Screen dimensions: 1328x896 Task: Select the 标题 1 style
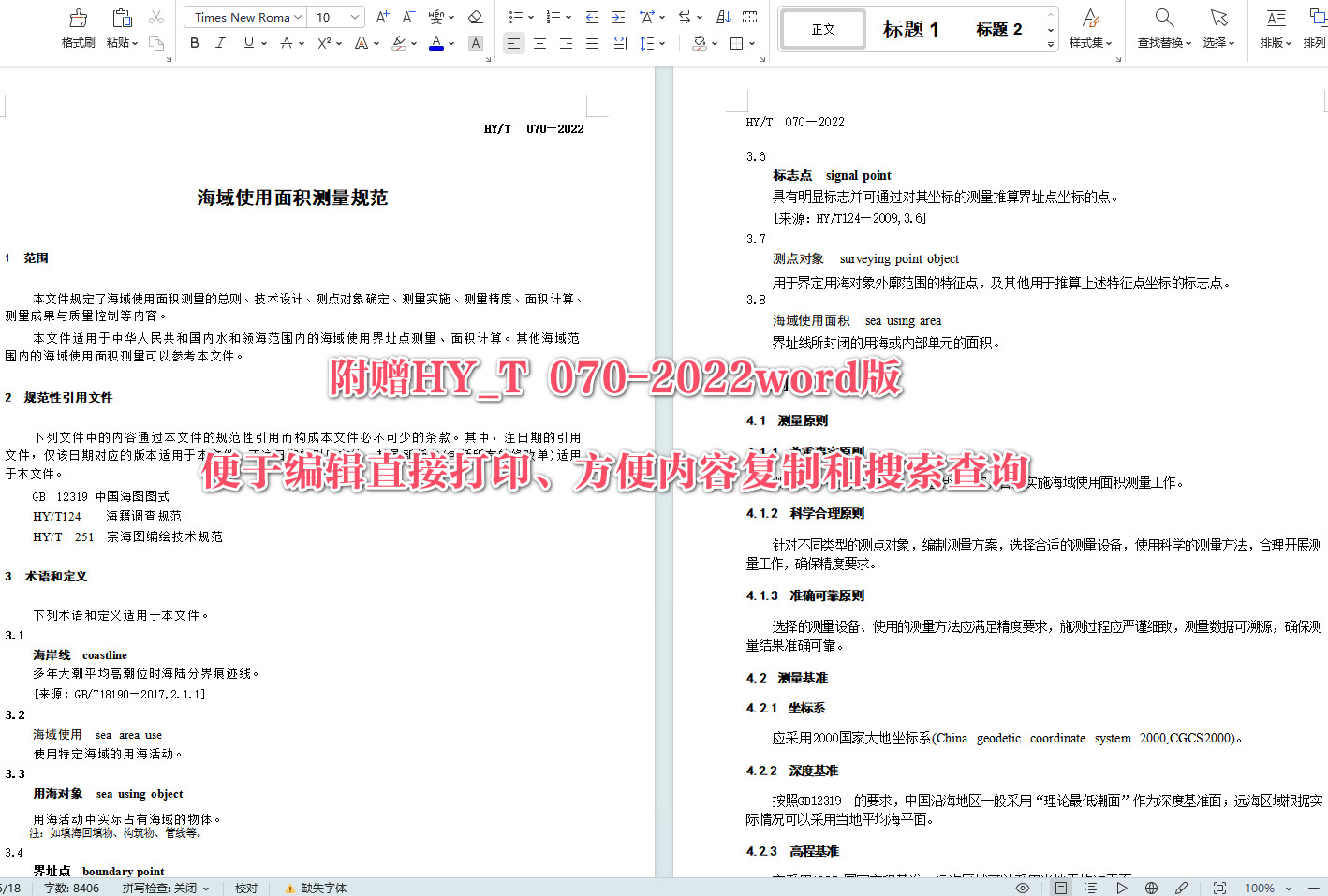910,28
